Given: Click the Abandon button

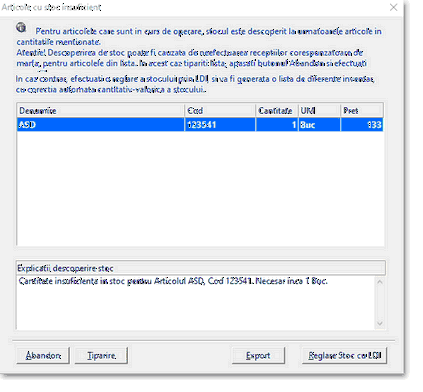Looking at the screenshot, I should tap(43, 355).
